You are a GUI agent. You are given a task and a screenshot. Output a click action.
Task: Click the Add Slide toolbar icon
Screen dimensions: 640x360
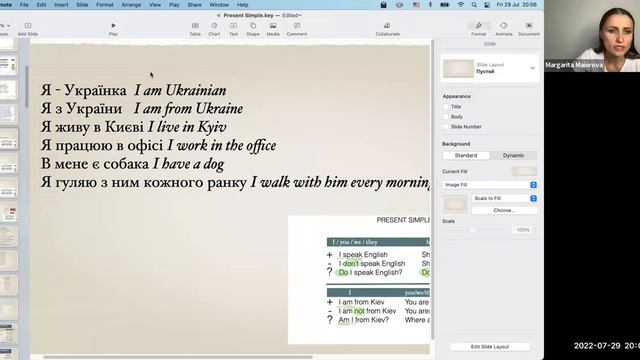28,26
